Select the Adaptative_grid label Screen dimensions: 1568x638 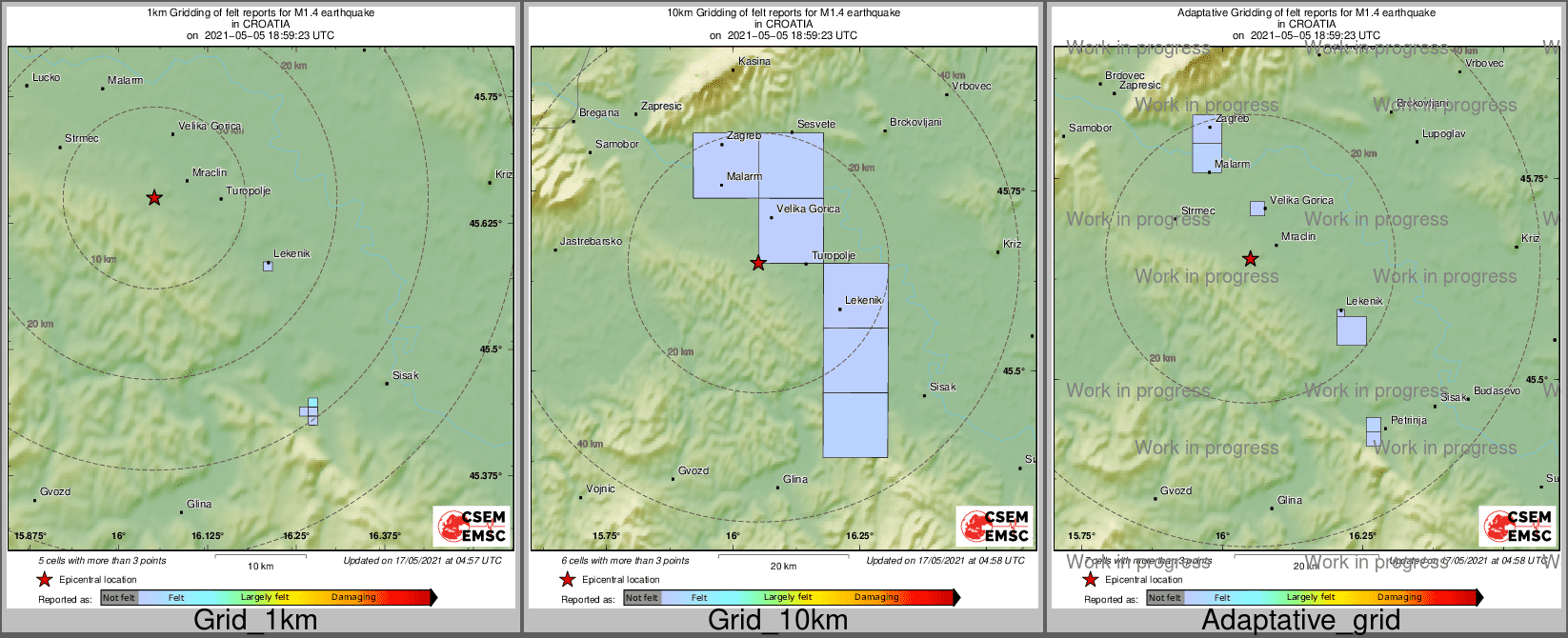pos(1300,621)
